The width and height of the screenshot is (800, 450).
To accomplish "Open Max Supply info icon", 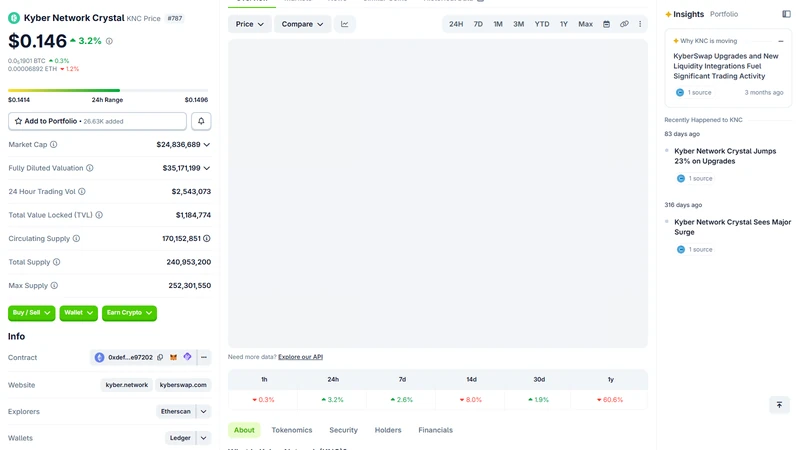I will coord(54,286).
